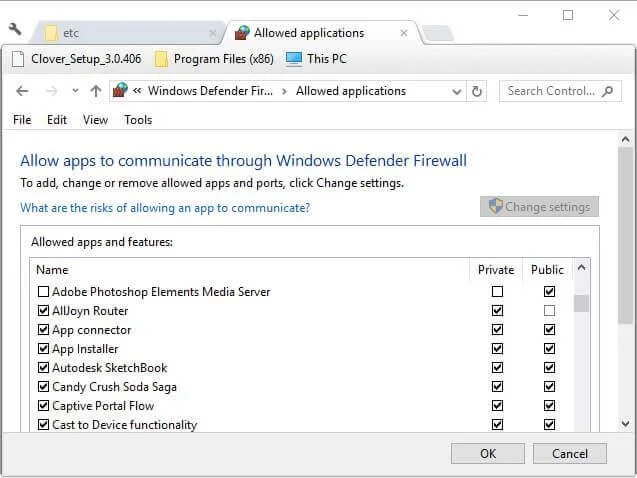
Task: Uncheck the App connector name checkbox
Action: (43, 329)
